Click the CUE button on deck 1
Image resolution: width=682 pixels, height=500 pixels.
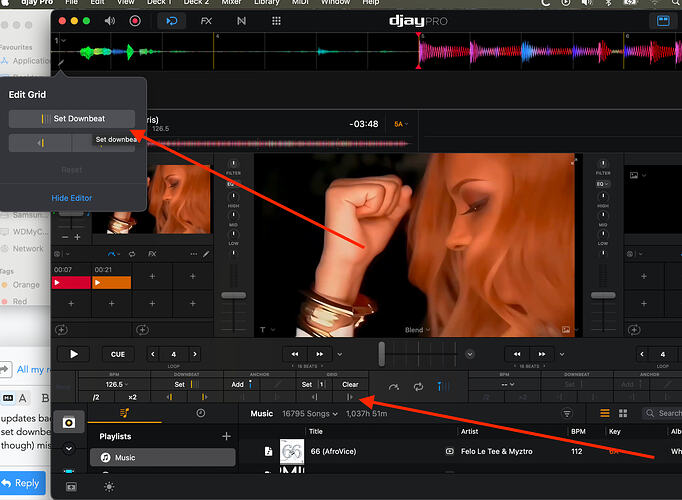(117, 354)
